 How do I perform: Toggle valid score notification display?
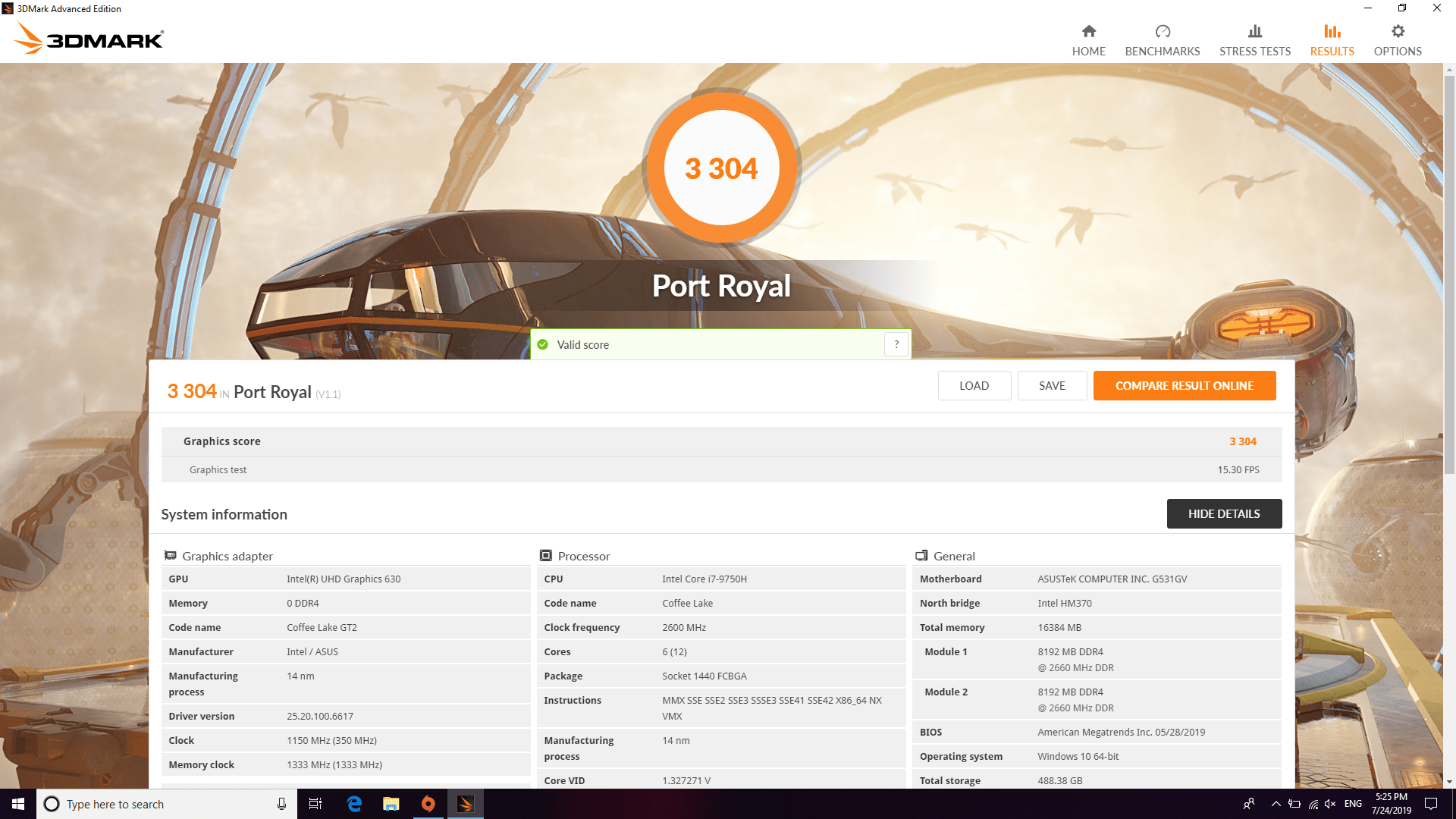click(897, 344)
